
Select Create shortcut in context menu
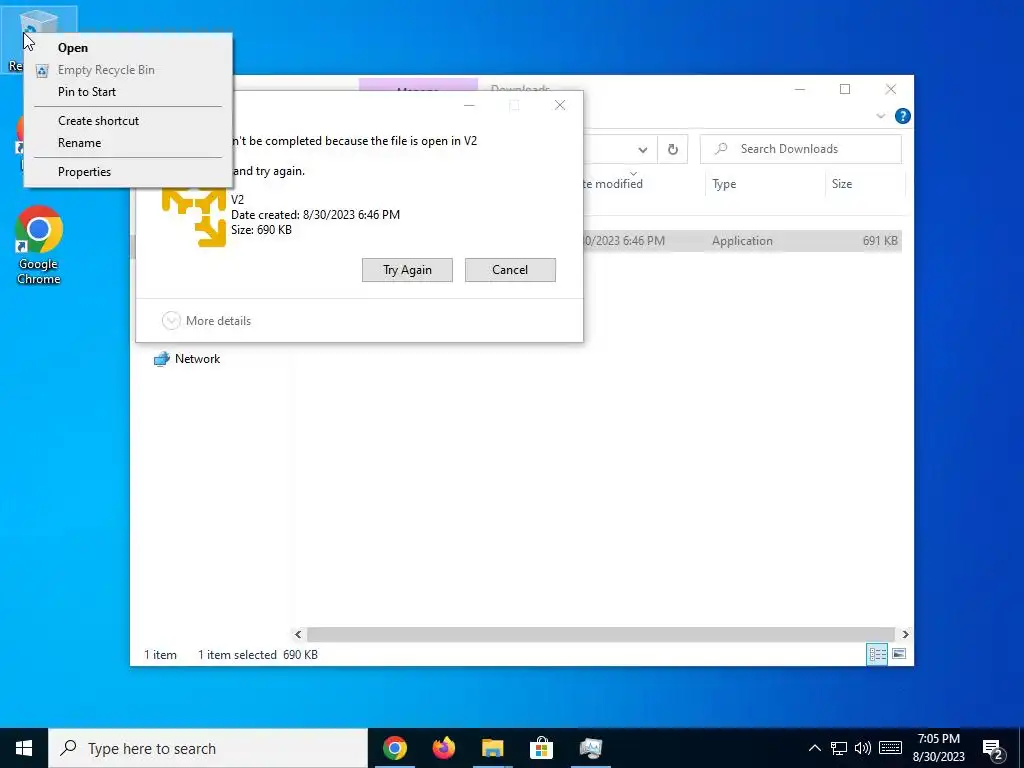[x=128, y=121]
